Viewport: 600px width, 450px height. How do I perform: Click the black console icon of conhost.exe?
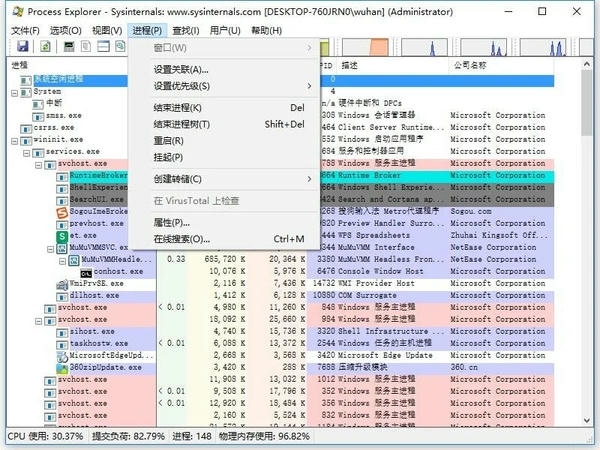click(x=86, y=272)
